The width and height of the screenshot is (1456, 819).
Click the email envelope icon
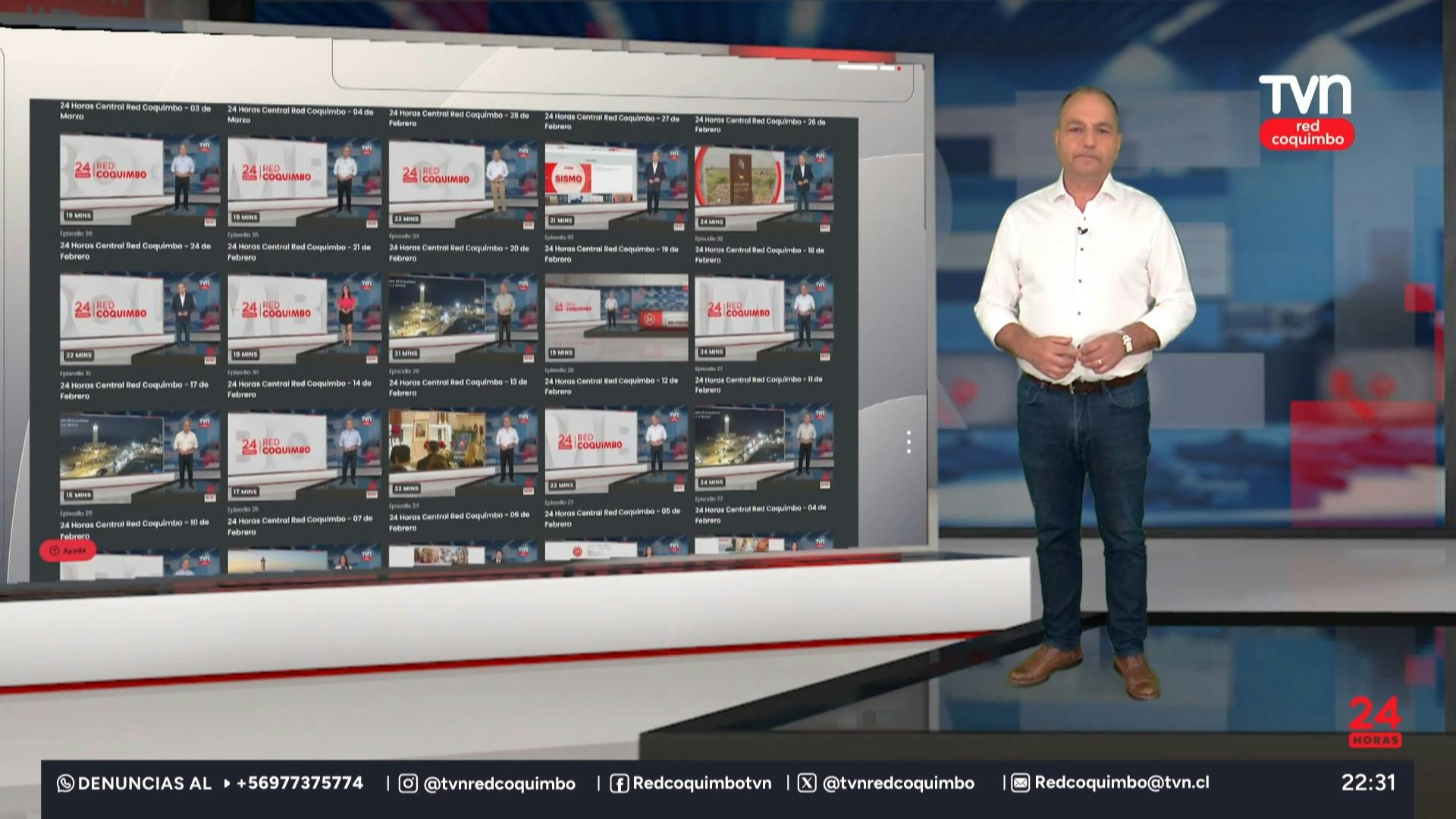1021,783
